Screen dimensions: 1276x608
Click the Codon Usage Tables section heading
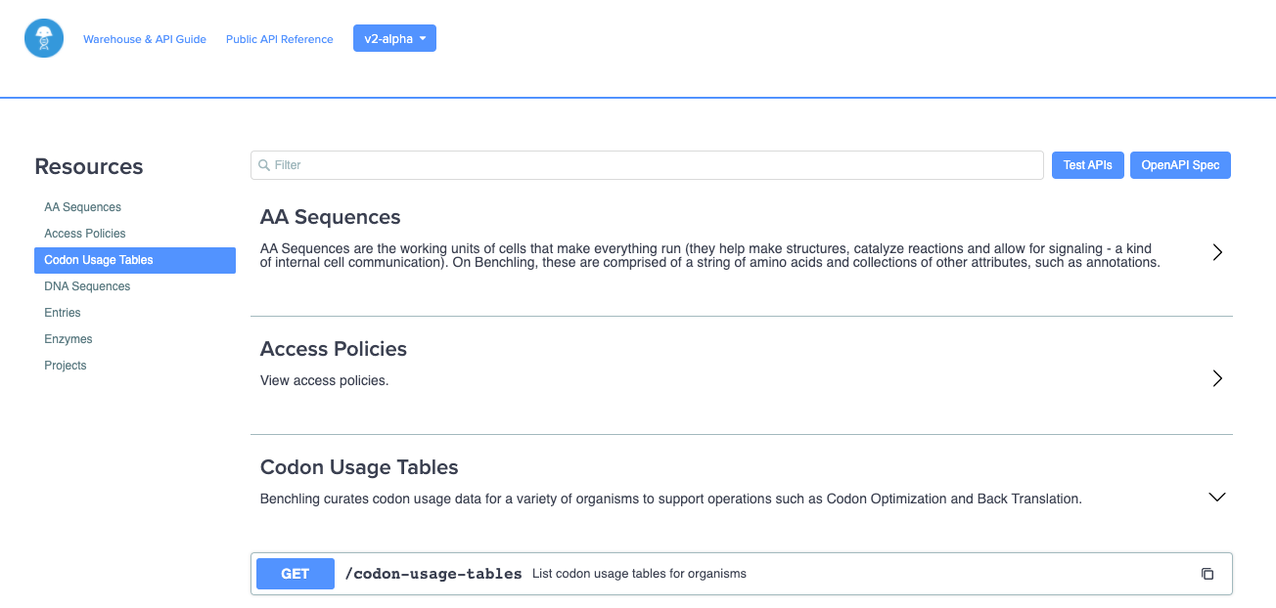[x=359, y=467]
